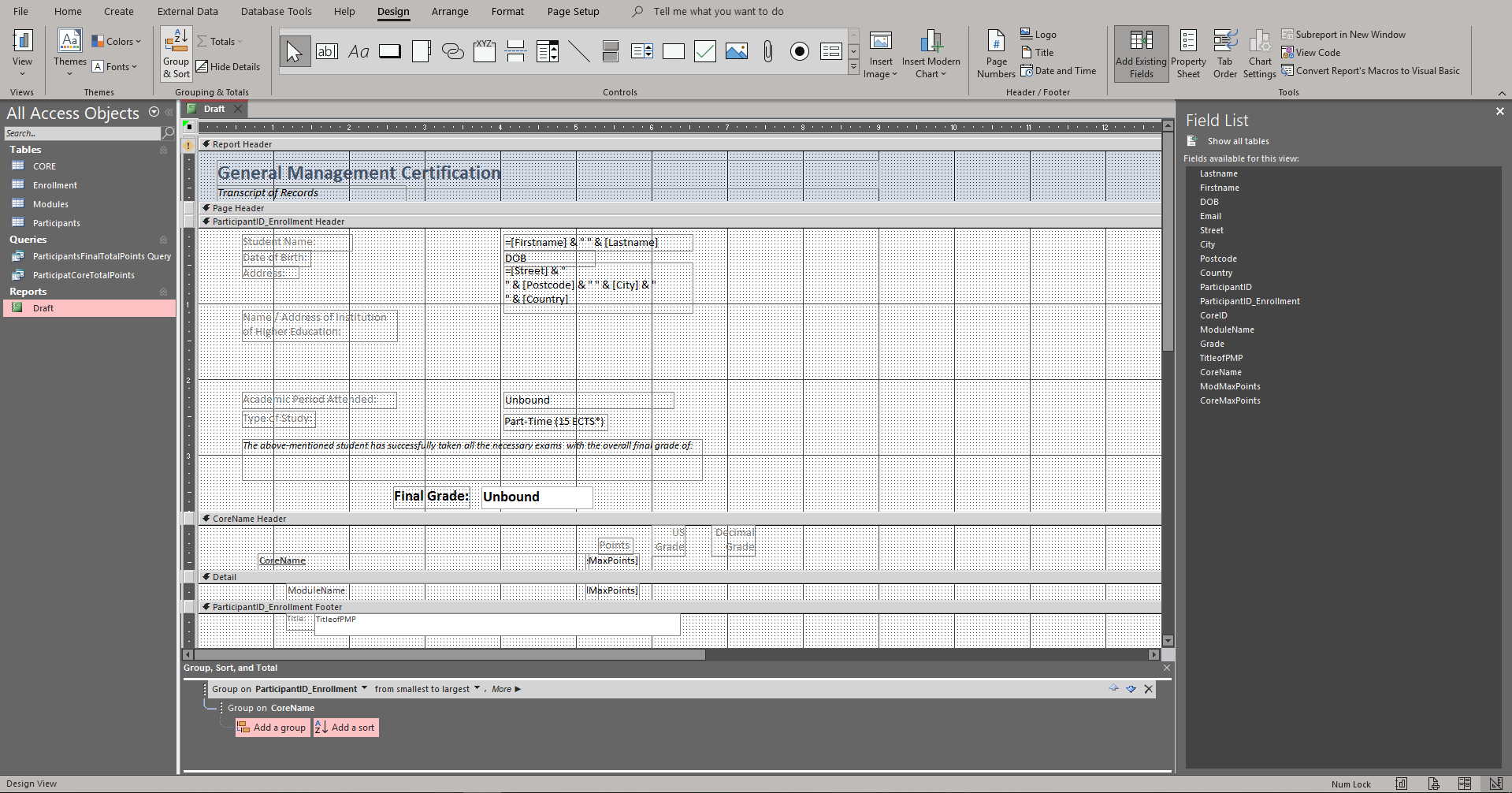Expand the controls gallery More arrow

click(x=853, y=69)
